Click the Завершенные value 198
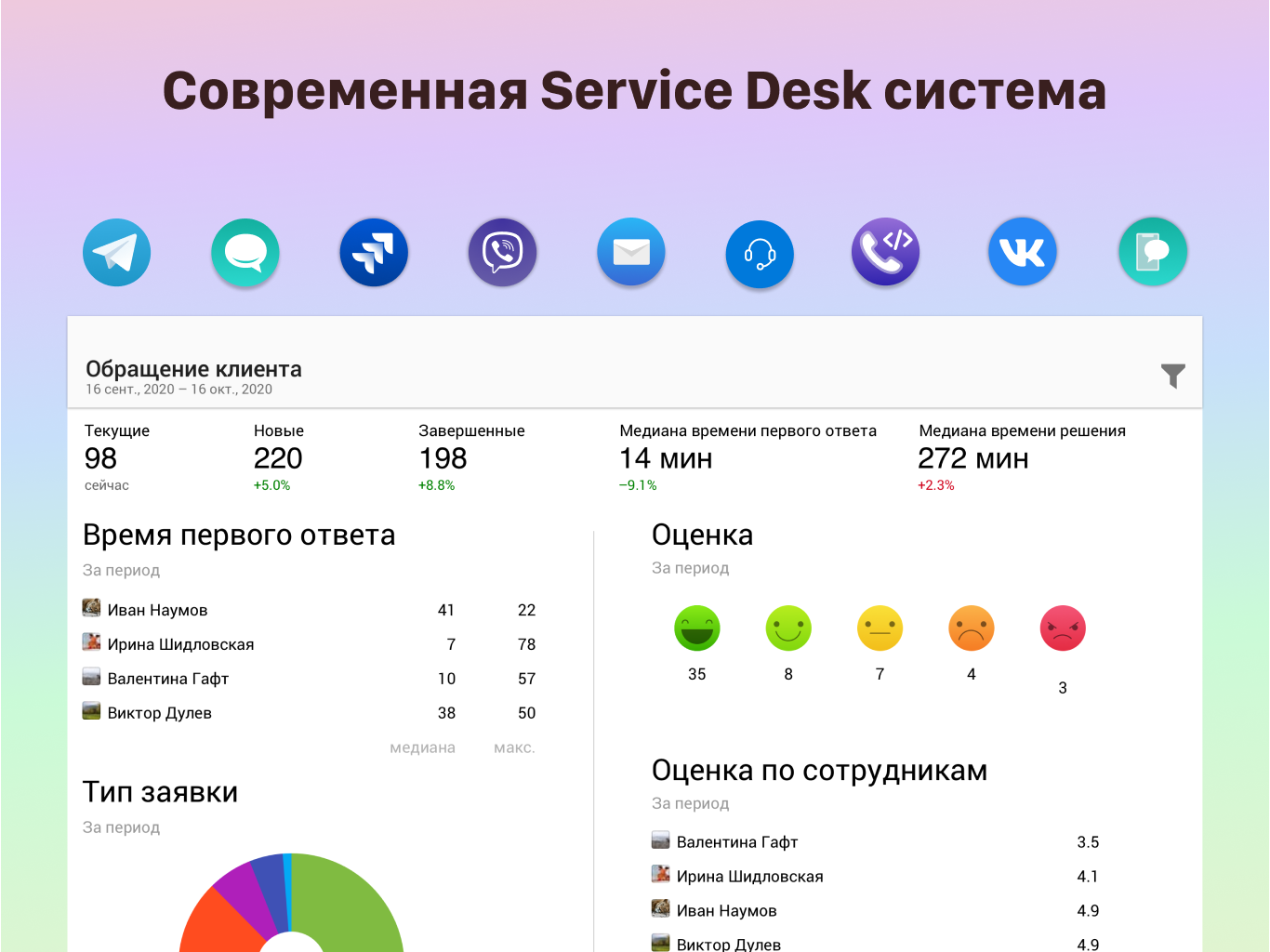The height and width of the screenshot is (952, 1270). tap(443, 458)
